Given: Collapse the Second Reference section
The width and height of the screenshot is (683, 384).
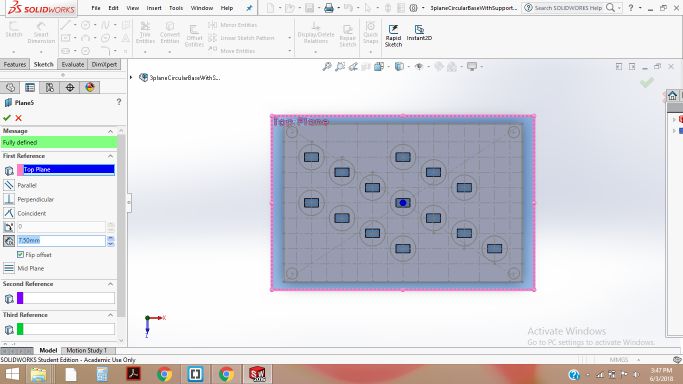Looking at the screenshot, I should [x=110, y=284].
